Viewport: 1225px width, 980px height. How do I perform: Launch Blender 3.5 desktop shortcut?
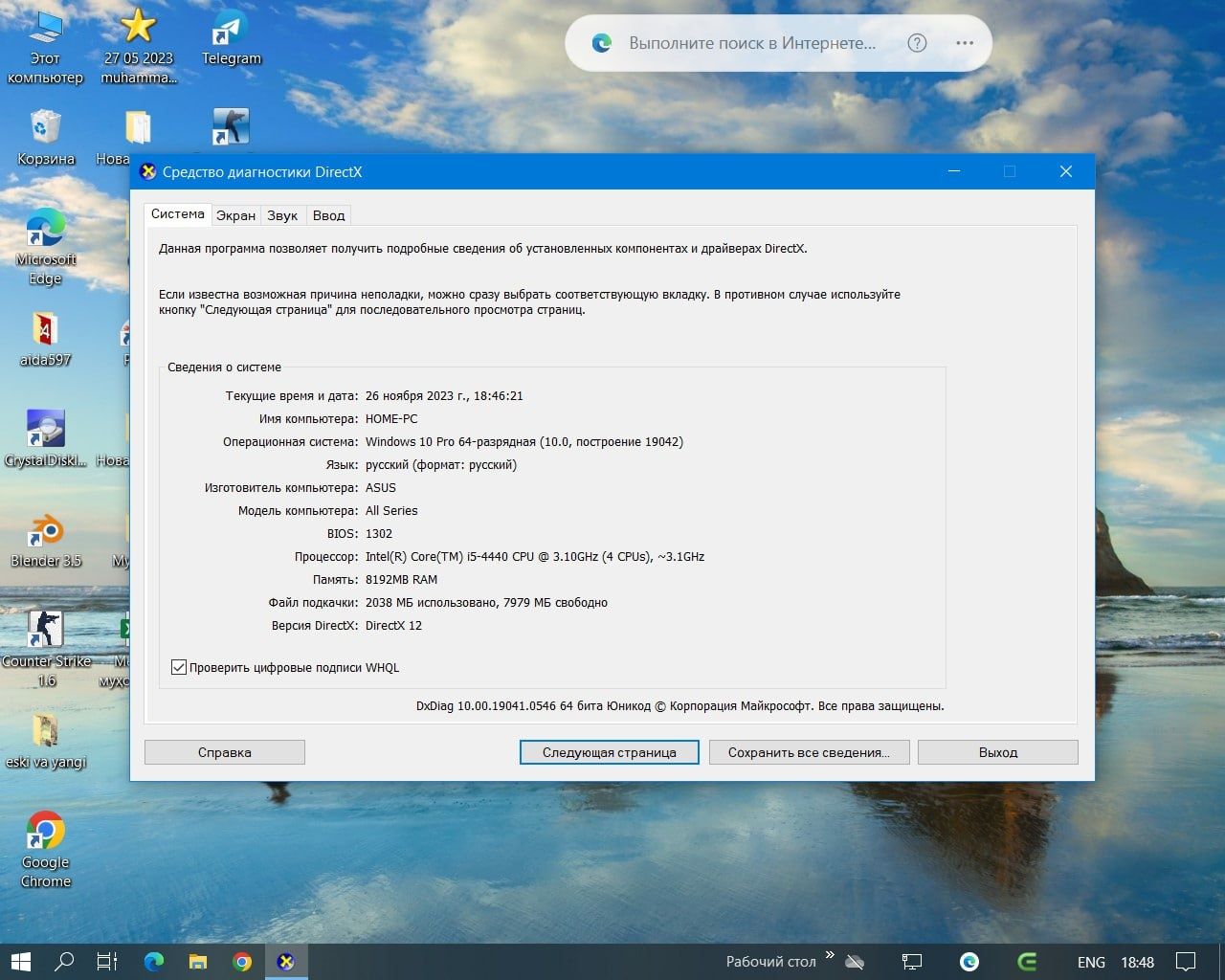[45, 541]
